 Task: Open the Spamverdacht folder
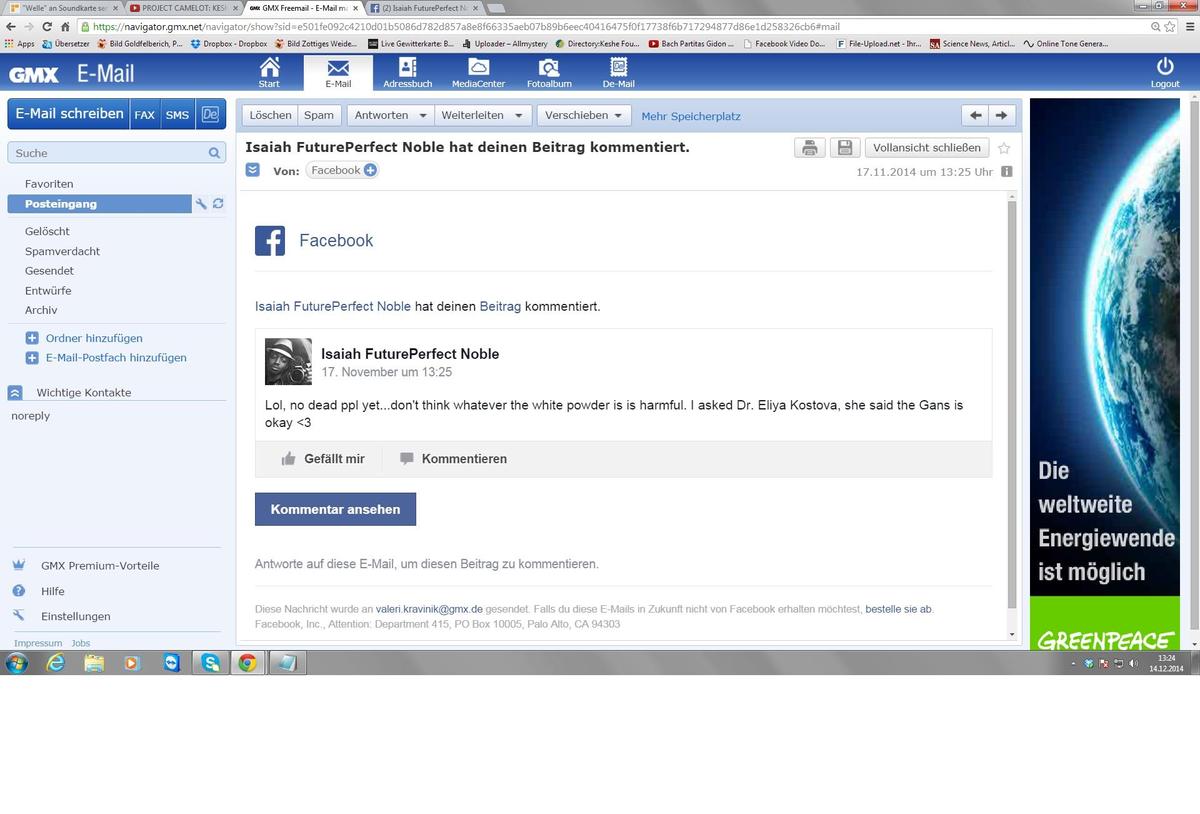pyautogui.click(x=62, y=251)
